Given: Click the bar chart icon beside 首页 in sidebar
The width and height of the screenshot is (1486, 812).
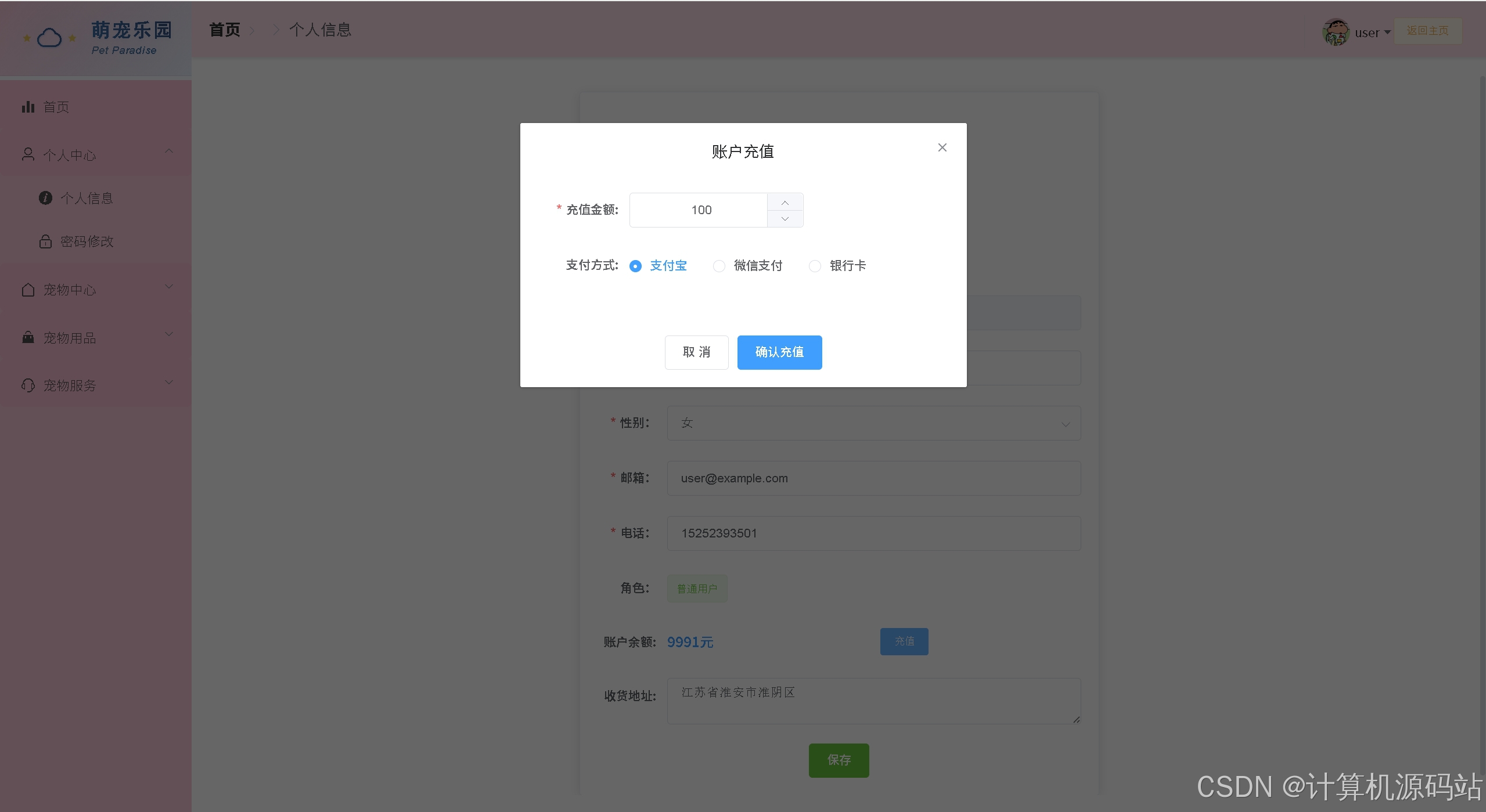Looking at the screenshot, I should 28,107.
